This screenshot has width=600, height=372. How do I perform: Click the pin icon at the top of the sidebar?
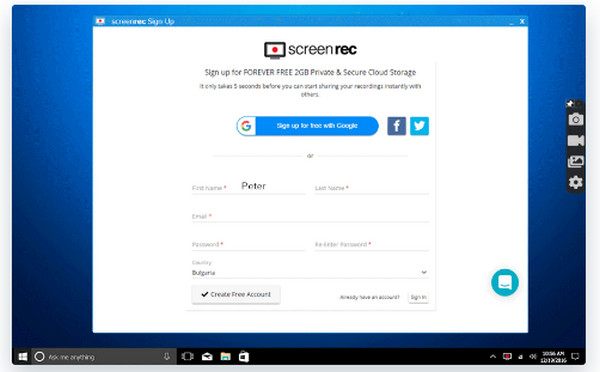pos(570,104)
